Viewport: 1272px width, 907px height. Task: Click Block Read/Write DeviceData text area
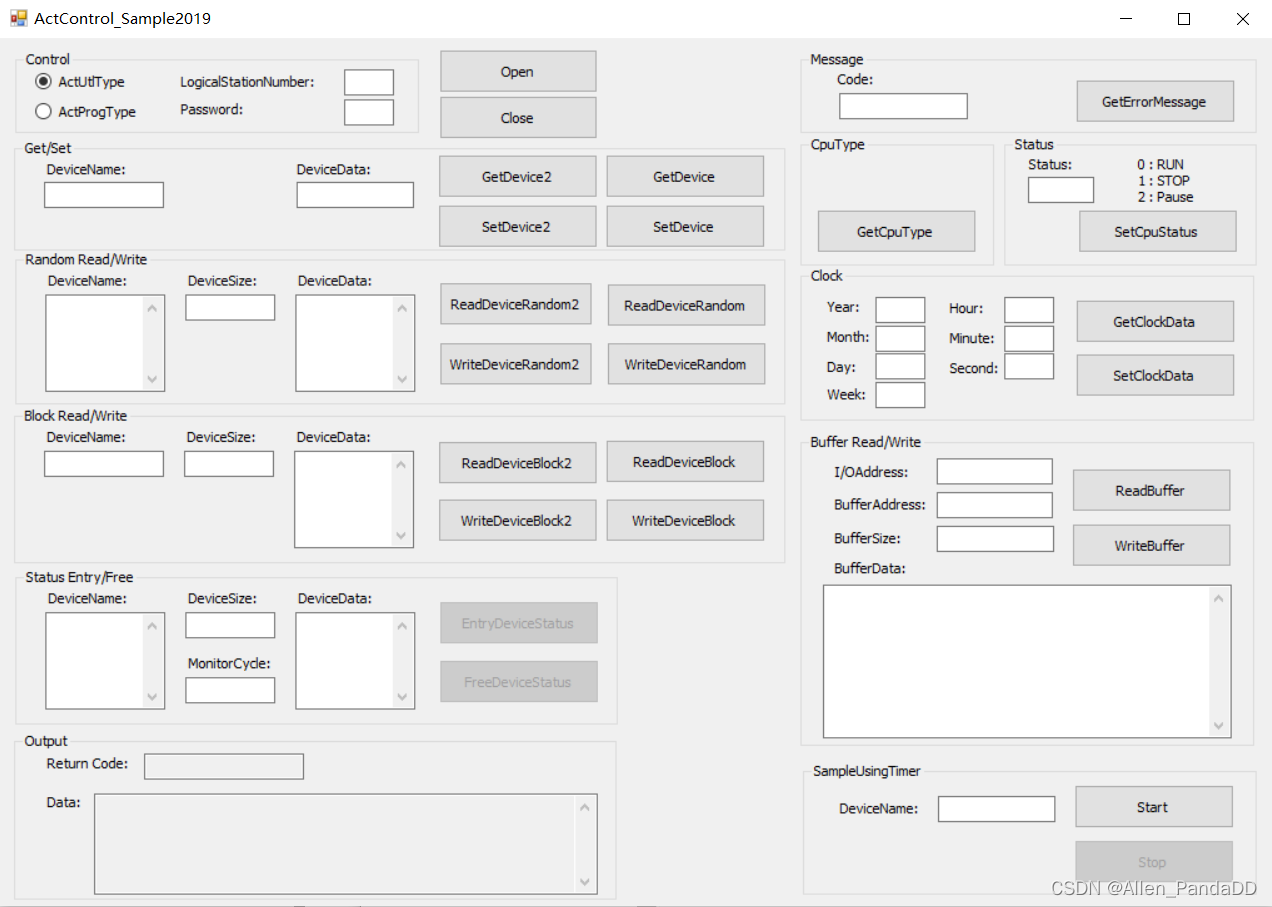click(354, 499)
